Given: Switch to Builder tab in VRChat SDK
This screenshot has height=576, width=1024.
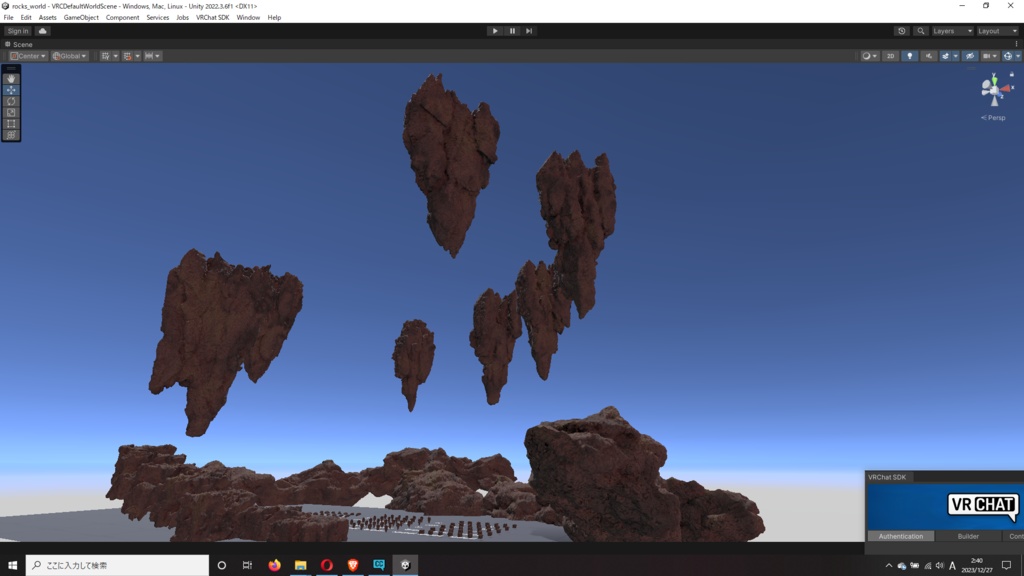Looking at the screenshot, I should pos(968,536).
